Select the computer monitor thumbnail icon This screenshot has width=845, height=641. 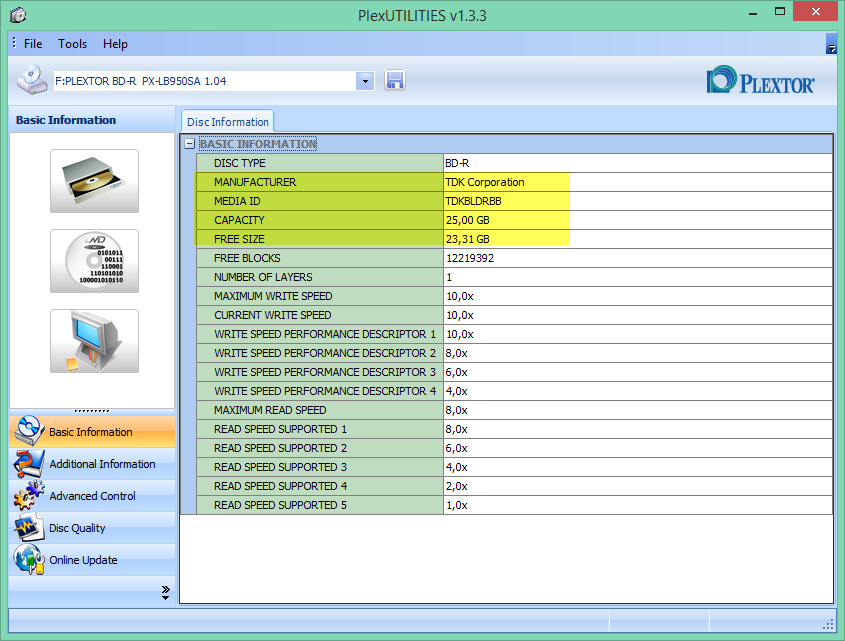(x=94, y=341)
